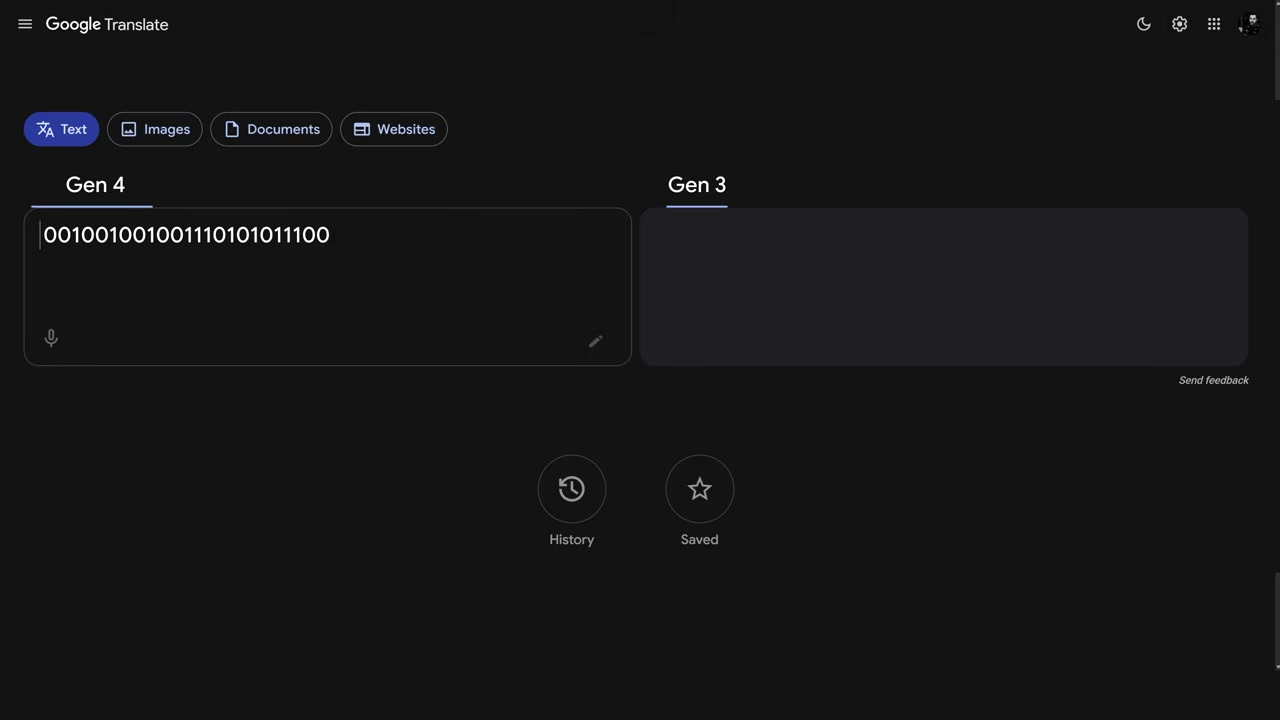
Task: Switch to Images translation tab
Action: coord(155,129)
